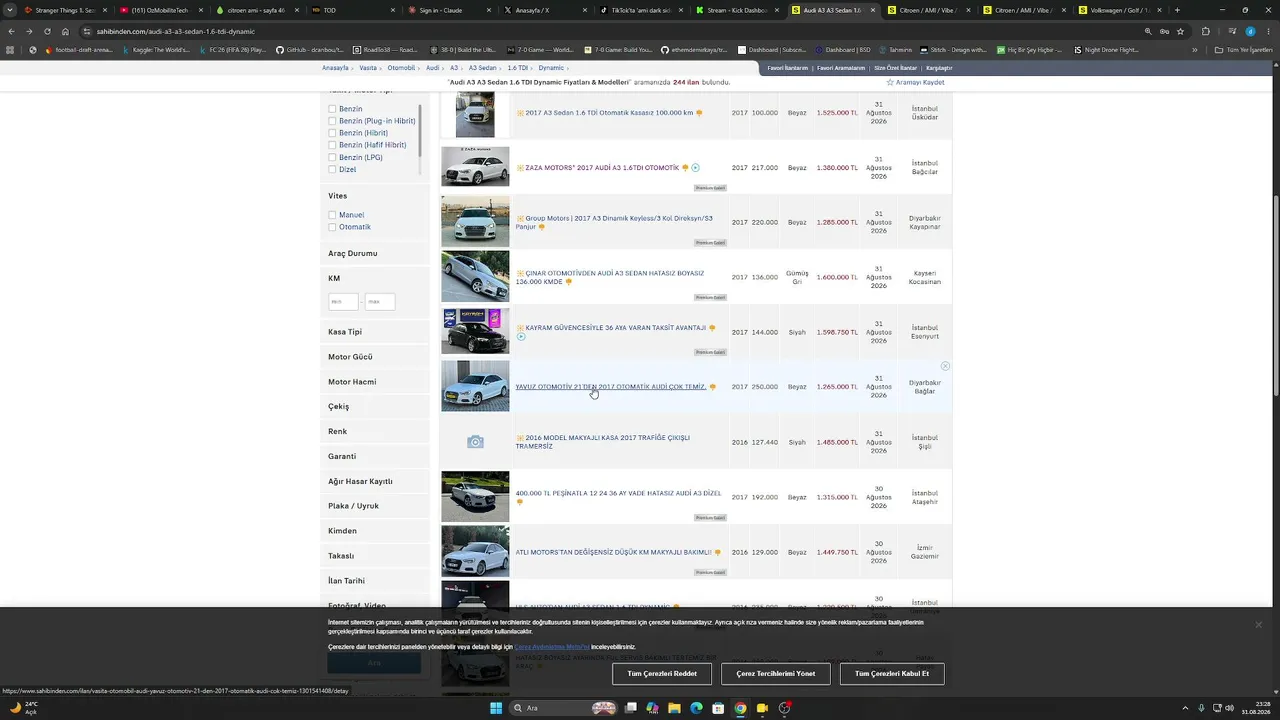Open File Explorer from the taskbar

[x=675, y=708]
